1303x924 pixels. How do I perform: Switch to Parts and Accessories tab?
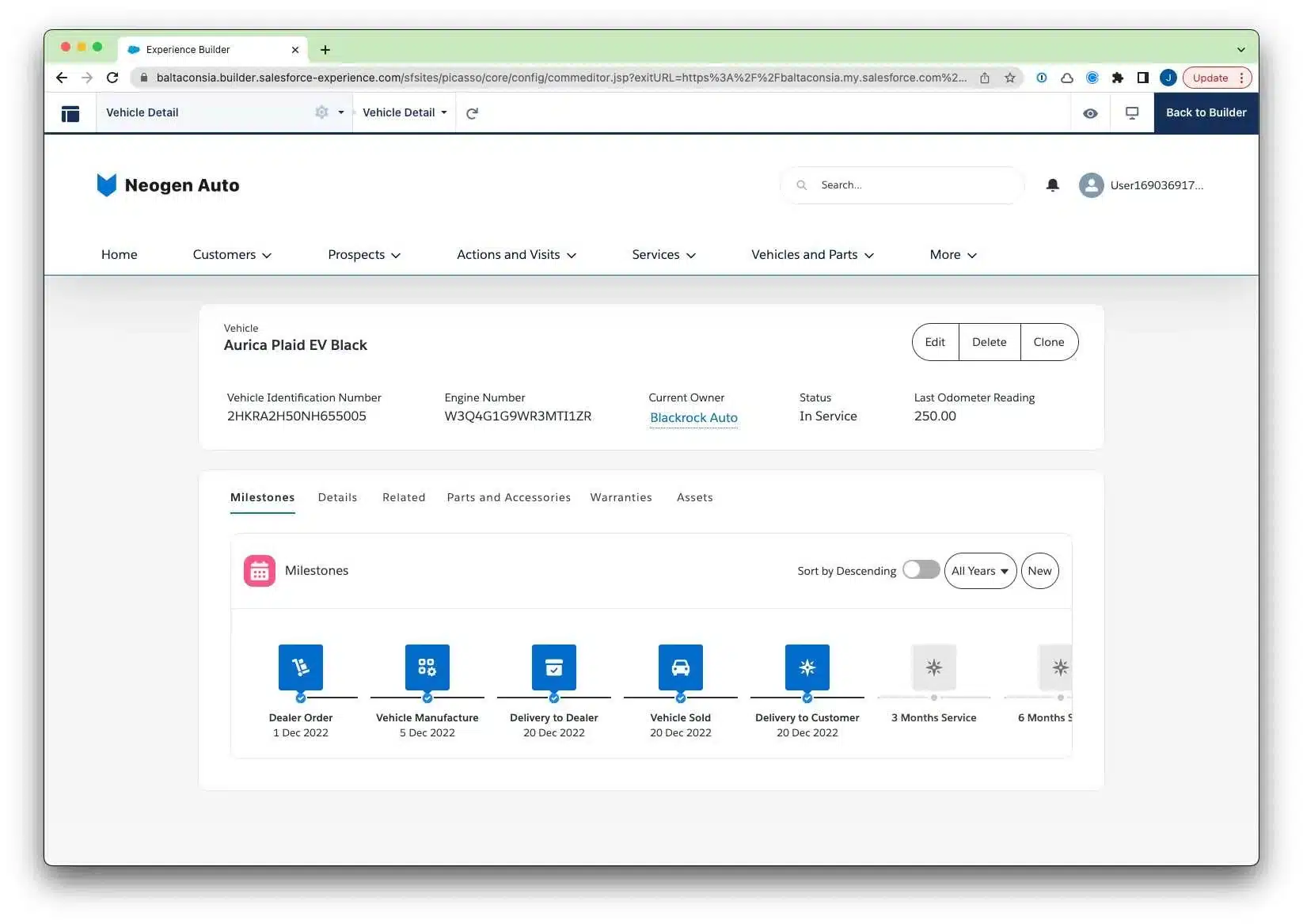508,497
